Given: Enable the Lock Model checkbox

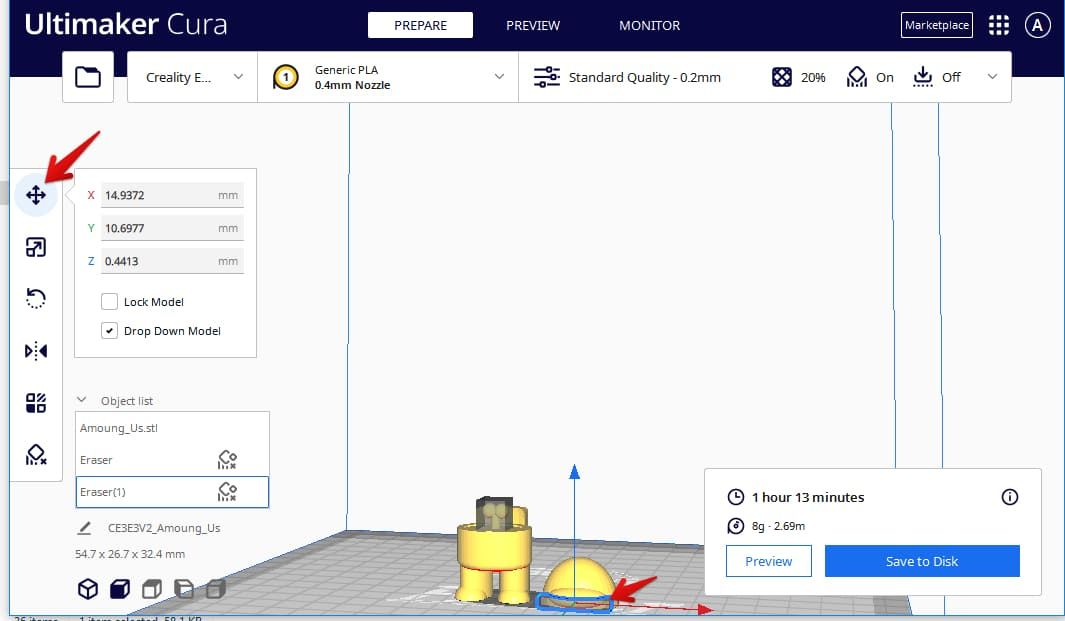Looking at the screenshot, I should point(109,301).
